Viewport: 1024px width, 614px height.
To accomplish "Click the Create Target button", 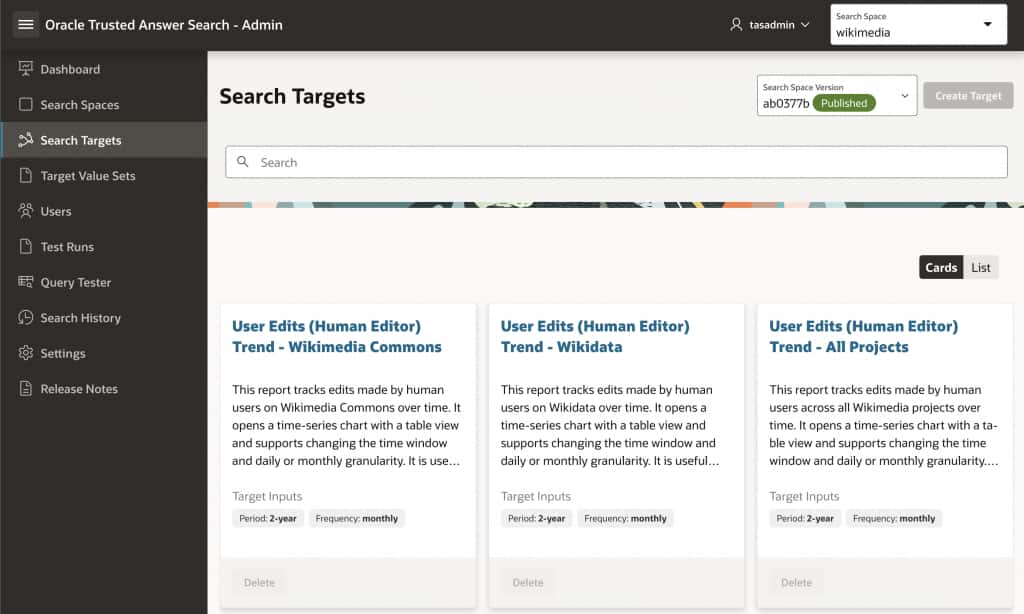I will coord(968,95).
